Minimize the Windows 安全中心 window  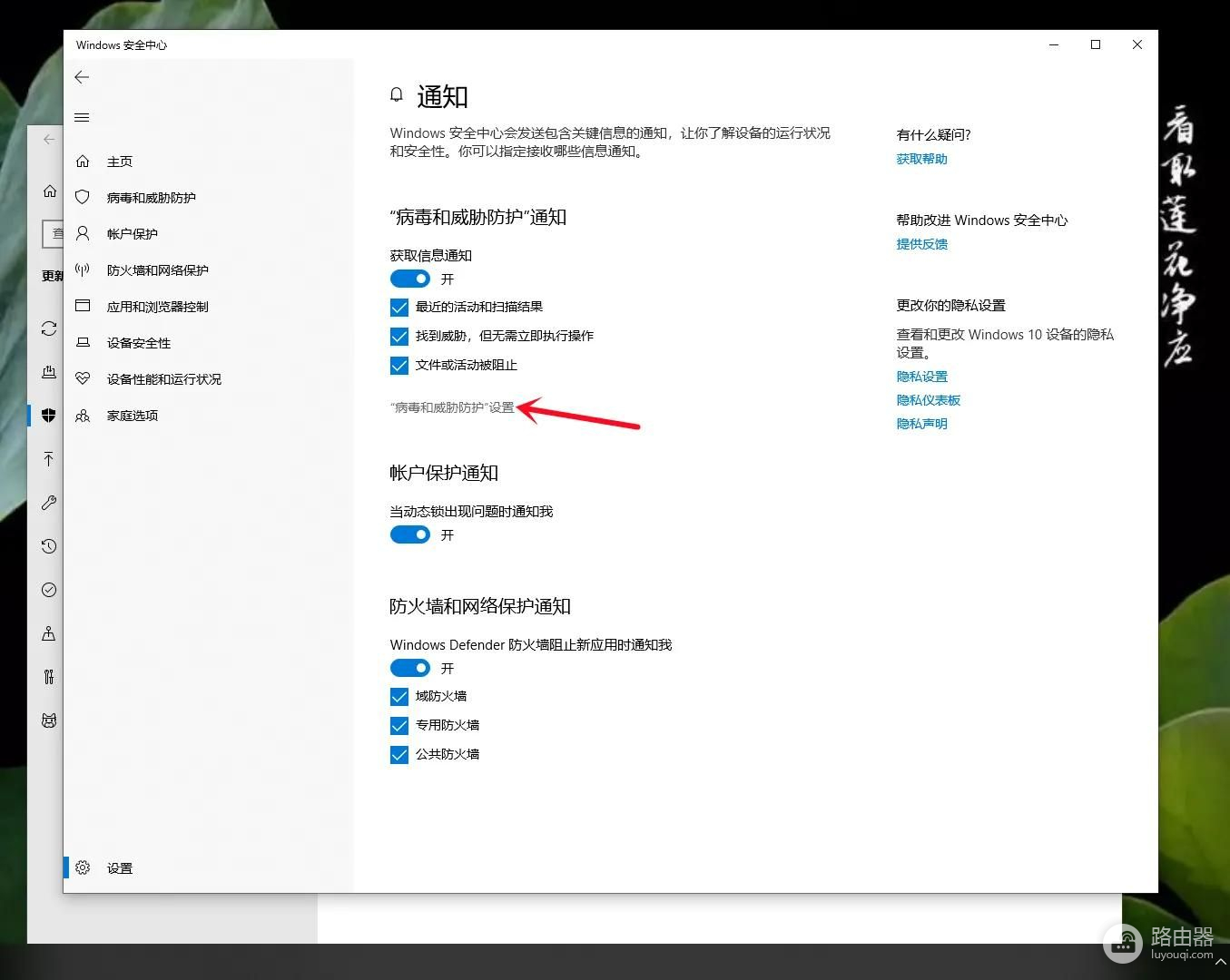pos(1054,44)
